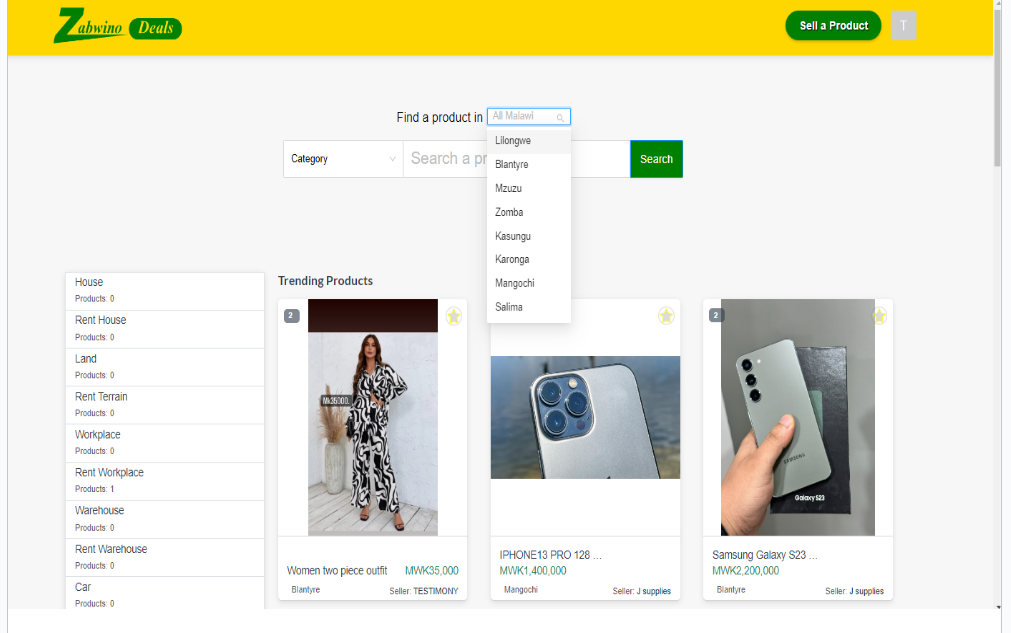This screenshot has height=633, width=1011.
Task: Click Seller: J supplies on Samsung card
Action: coord(854,591)
